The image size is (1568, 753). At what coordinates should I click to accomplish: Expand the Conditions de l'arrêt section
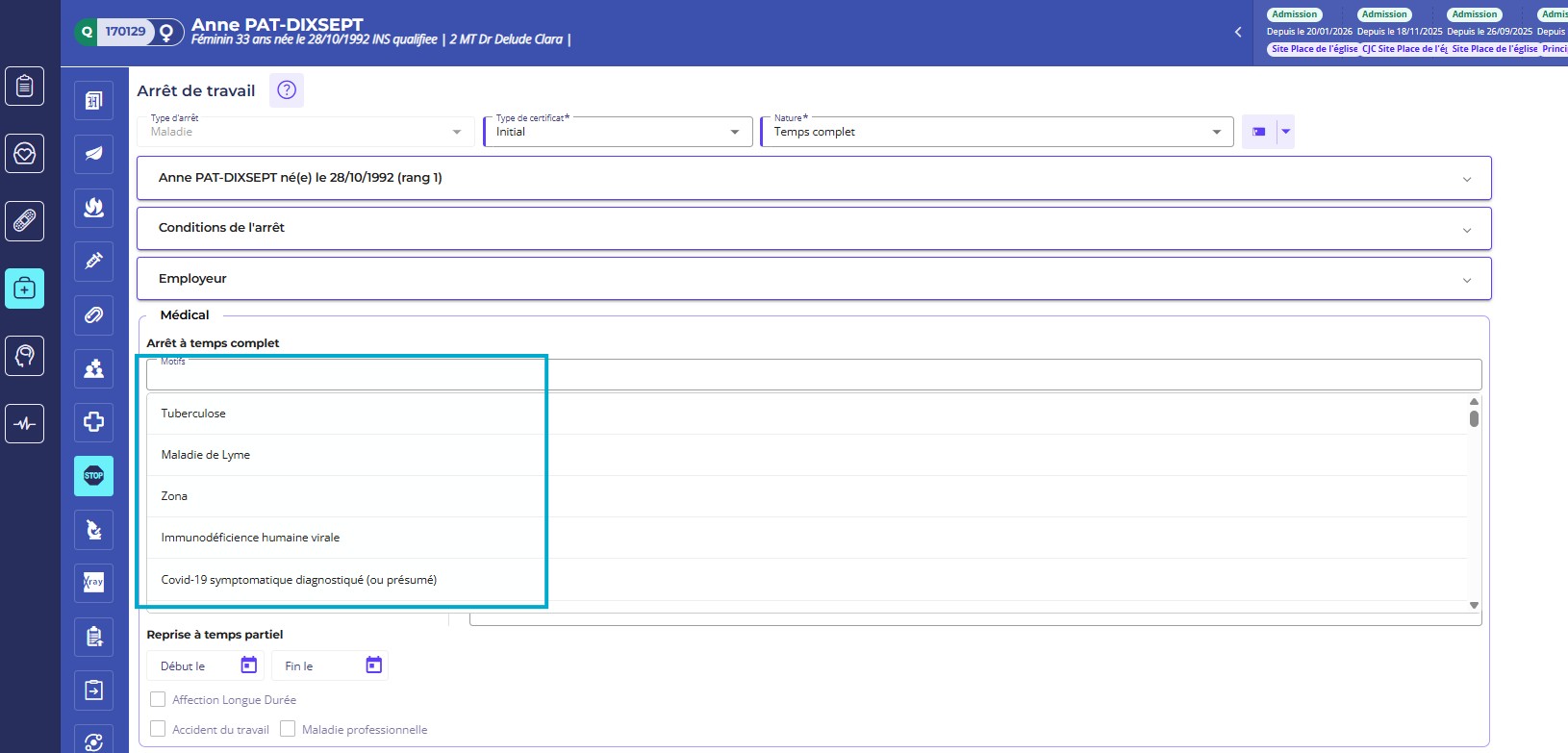[x=814, y=229]
